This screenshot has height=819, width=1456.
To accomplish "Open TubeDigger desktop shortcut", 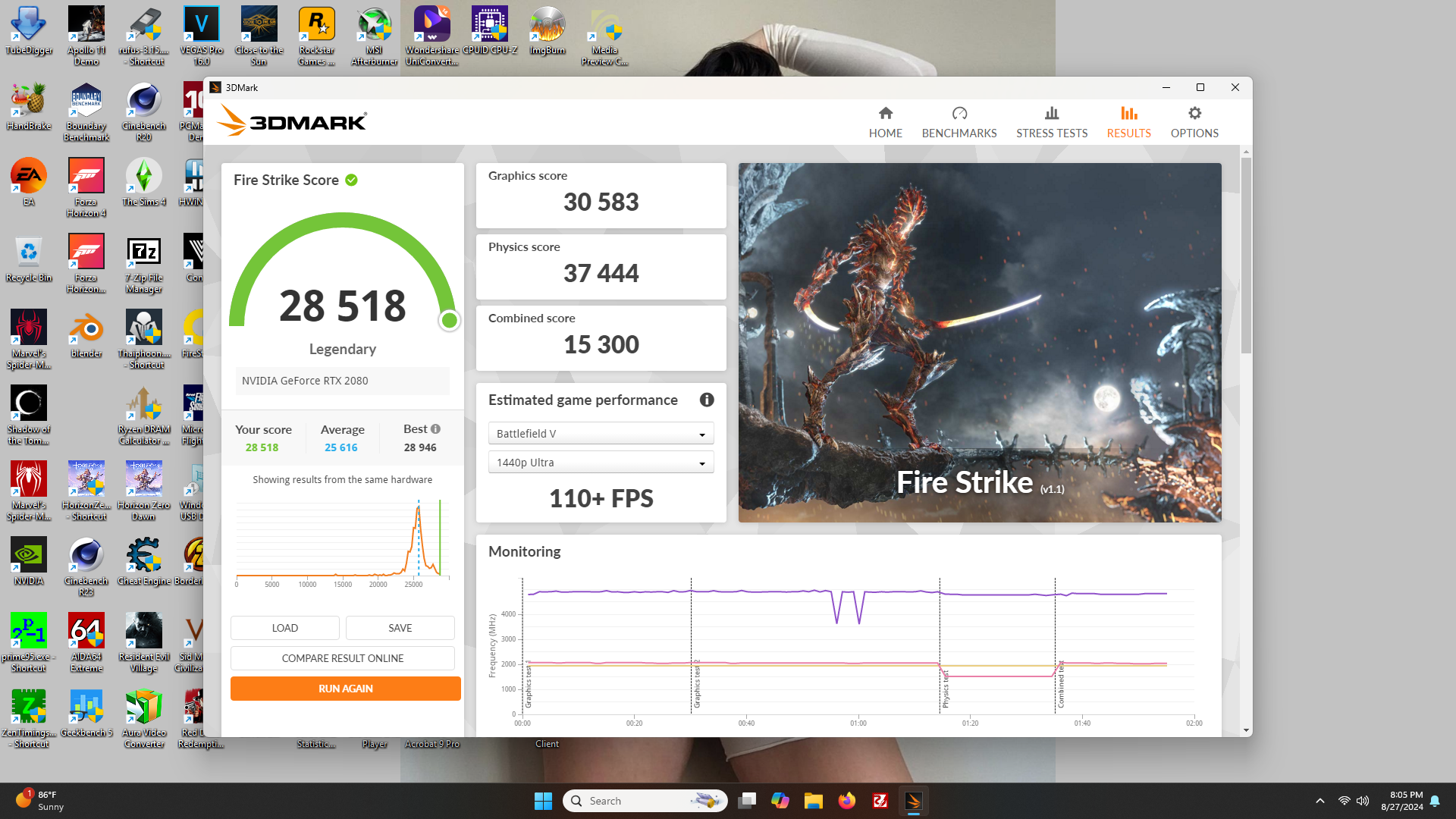I will pyautogui.click(x=29, y=31).
